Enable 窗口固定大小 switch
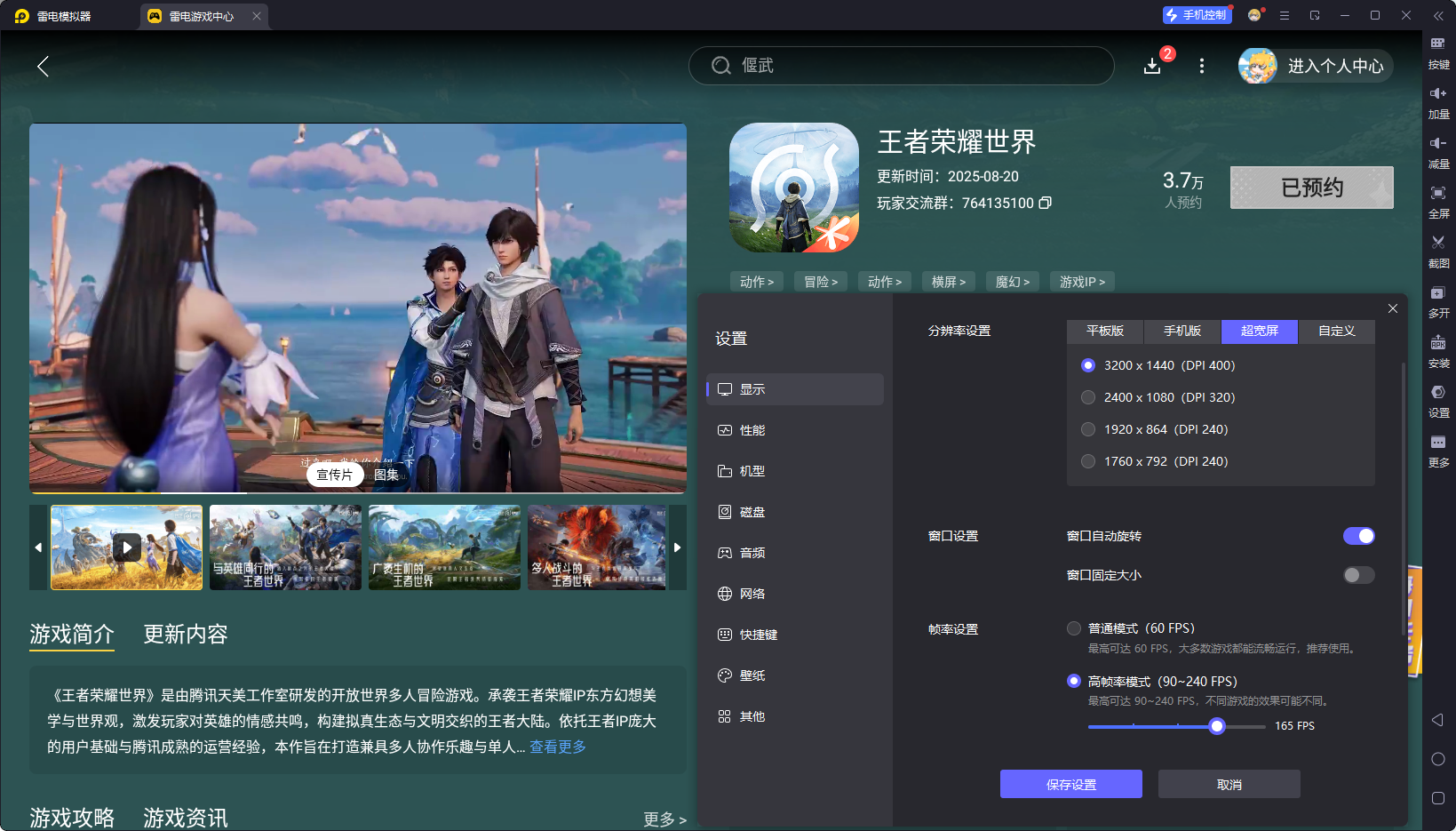 click(x=1358, y=575)
